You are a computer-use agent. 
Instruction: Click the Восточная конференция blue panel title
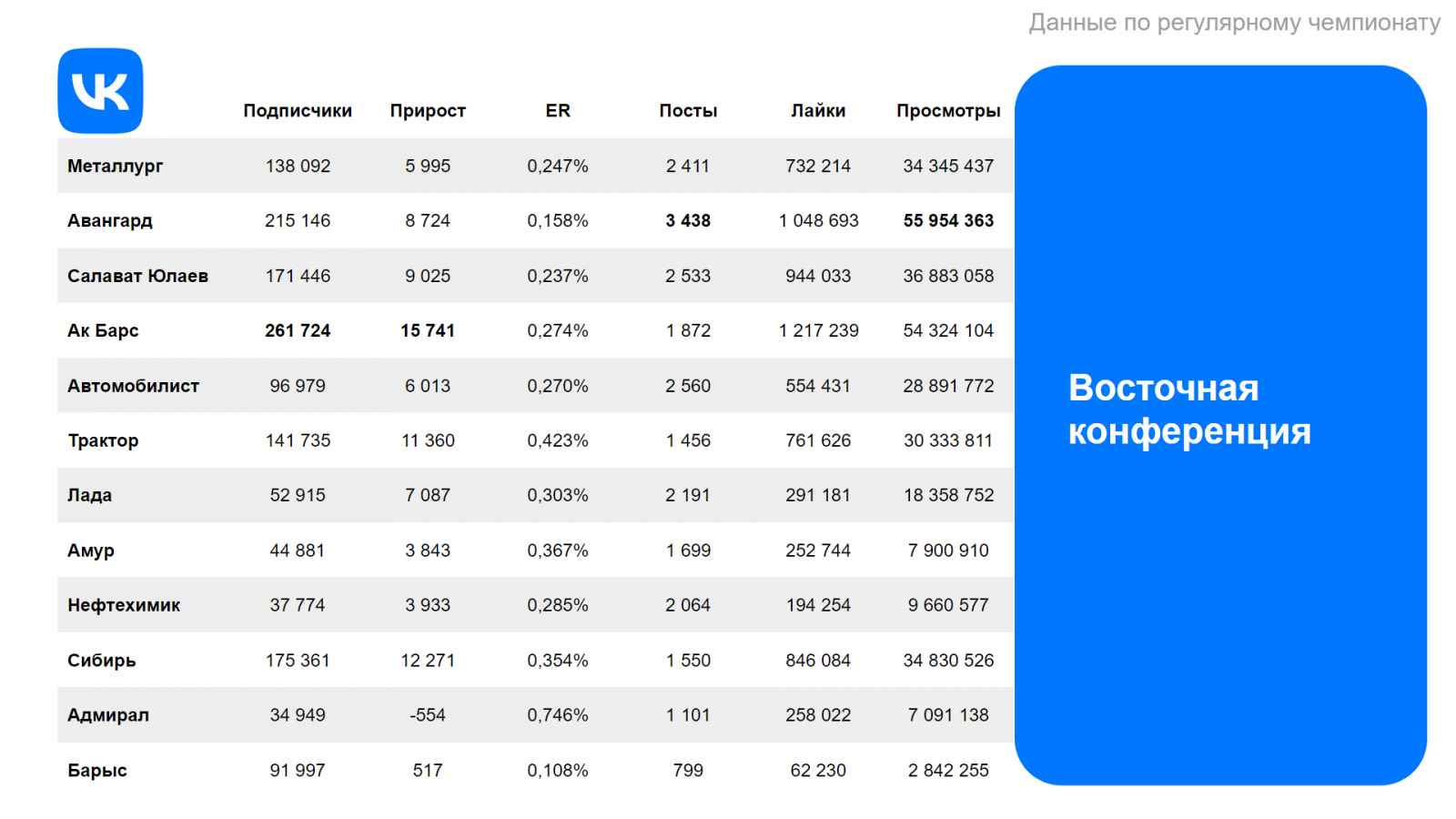pyautogui.click(x=1189, y=409)
